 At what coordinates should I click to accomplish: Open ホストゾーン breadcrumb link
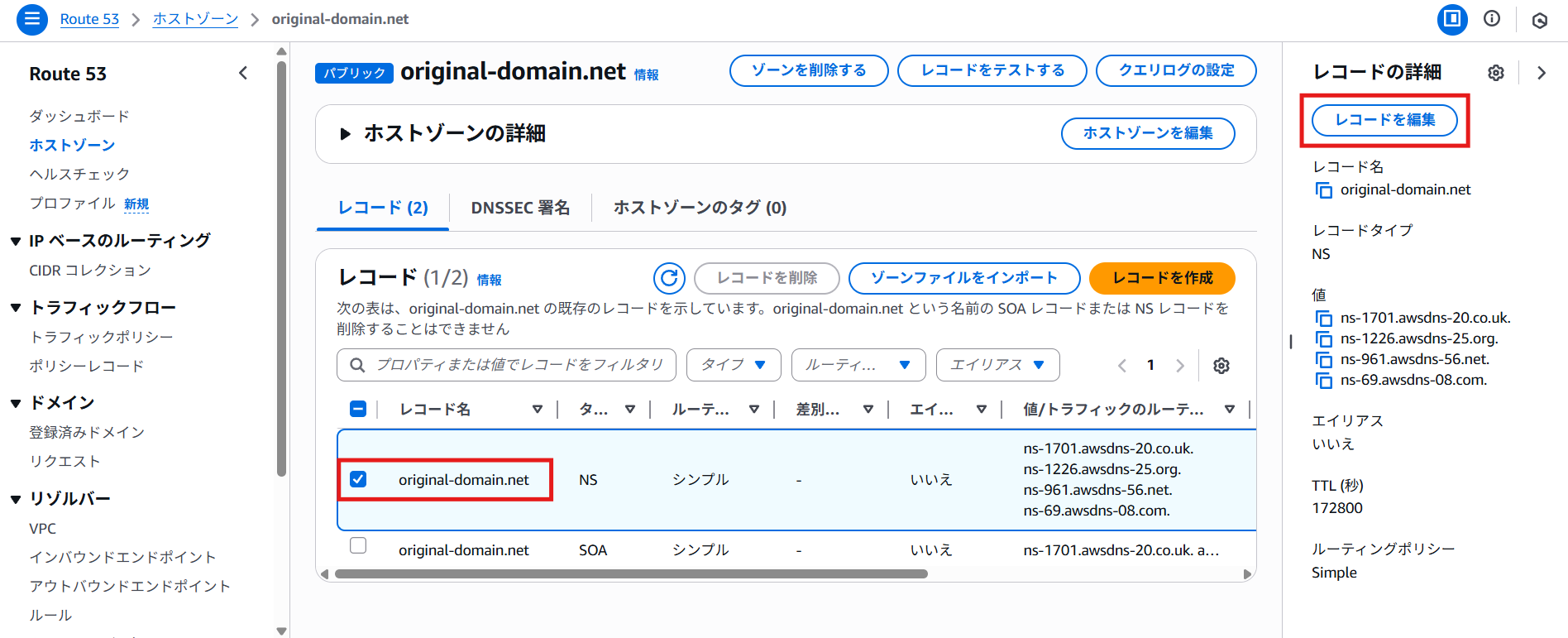pos(195,19)
